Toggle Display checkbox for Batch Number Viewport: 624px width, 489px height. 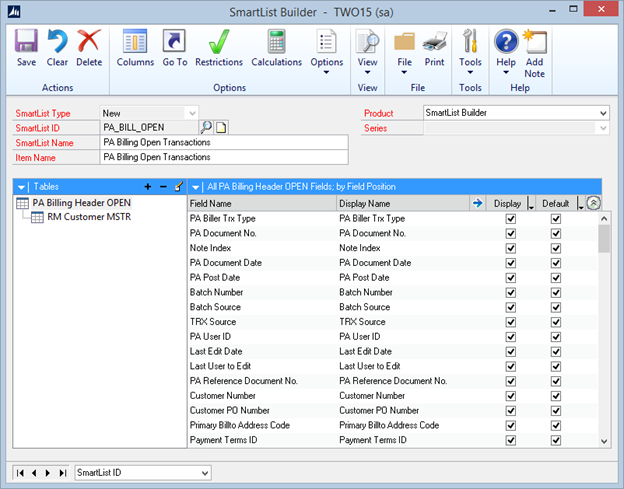(511, 292)
